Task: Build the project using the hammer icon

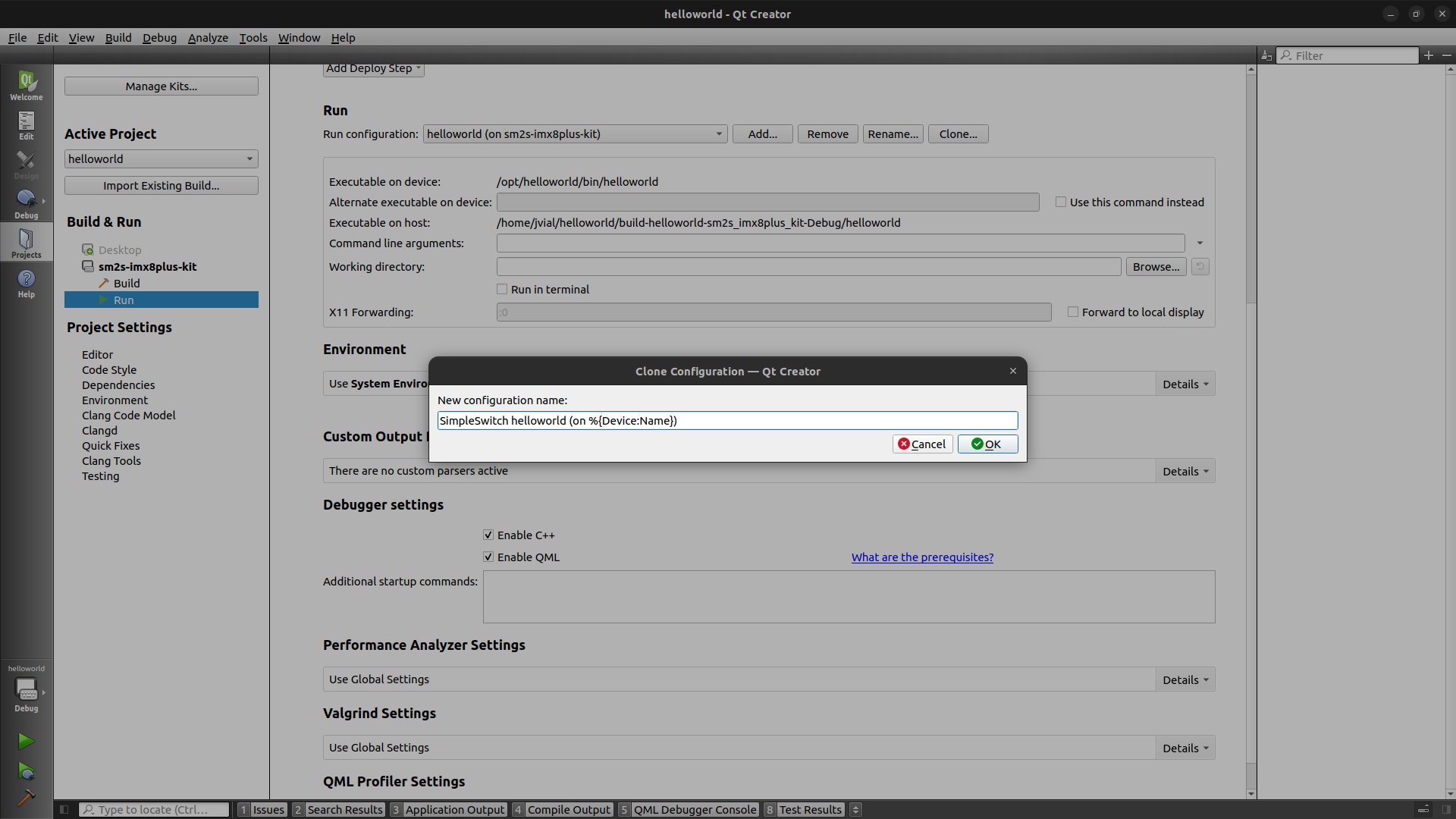Action: 26,799
